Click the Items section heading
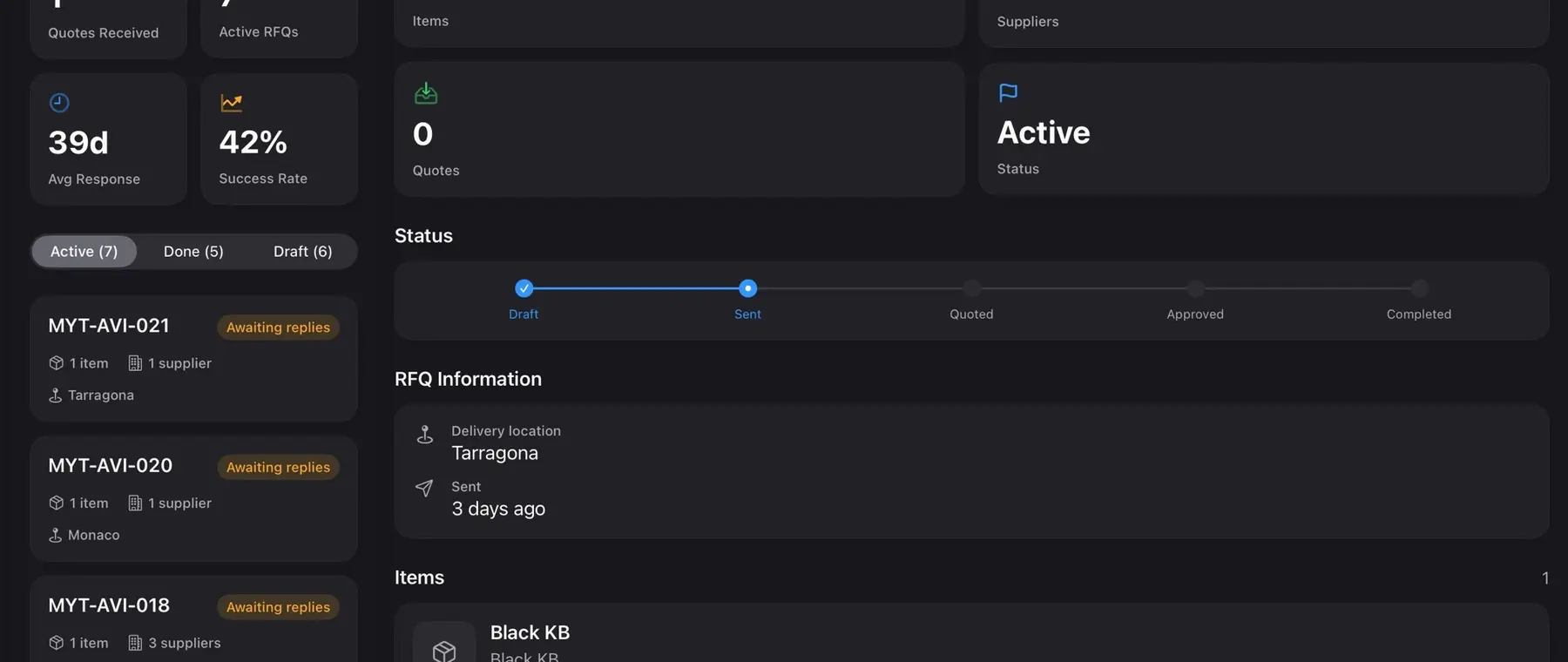Viewport: 1568px width, 662px height. [x=419, y=578]
